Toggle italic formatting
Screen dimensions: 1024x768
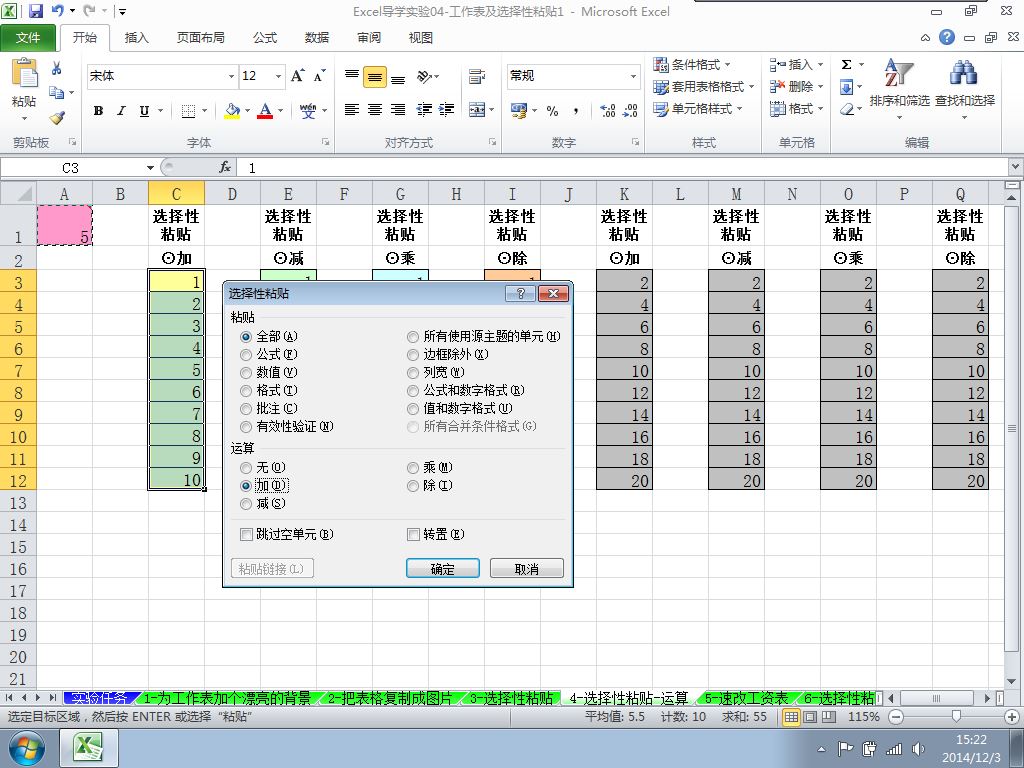click(121, 111)
